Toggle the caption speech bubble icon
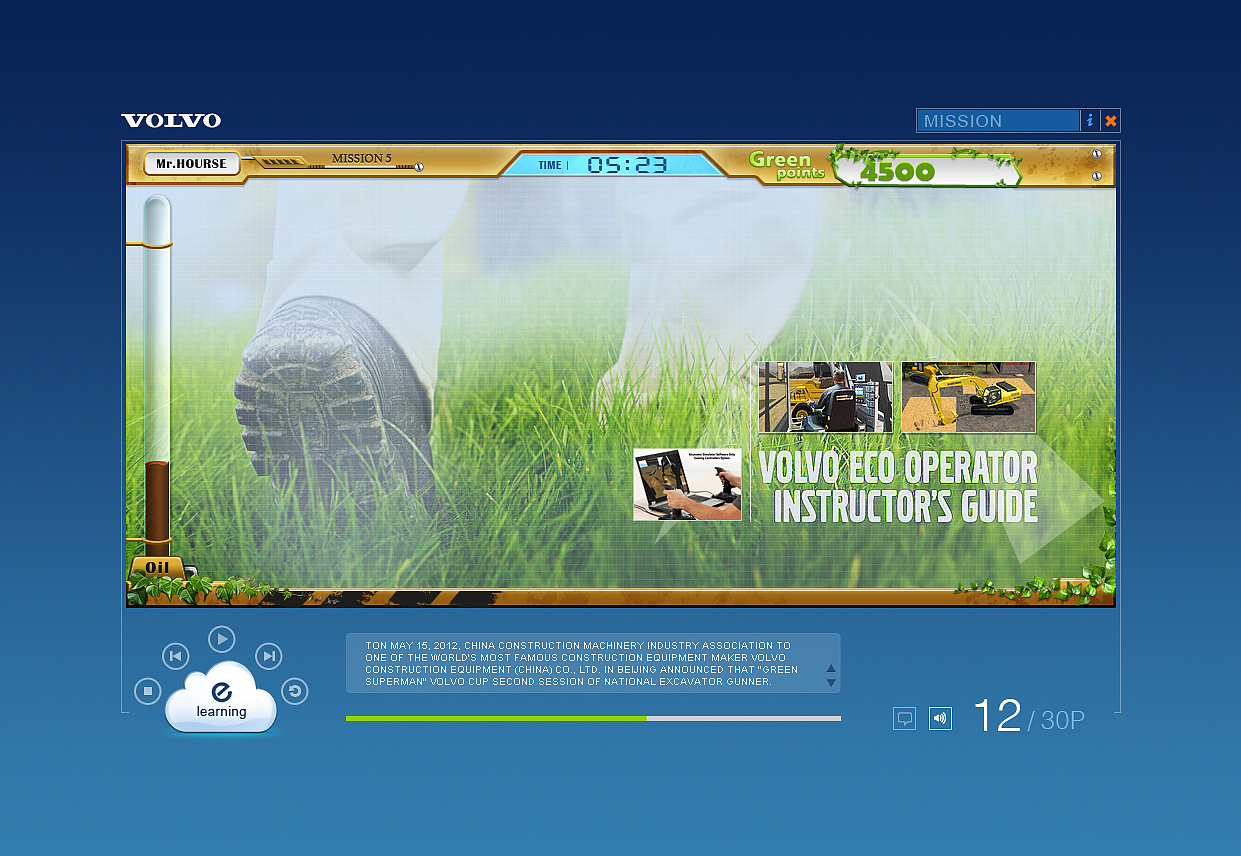 coord(904,718)
